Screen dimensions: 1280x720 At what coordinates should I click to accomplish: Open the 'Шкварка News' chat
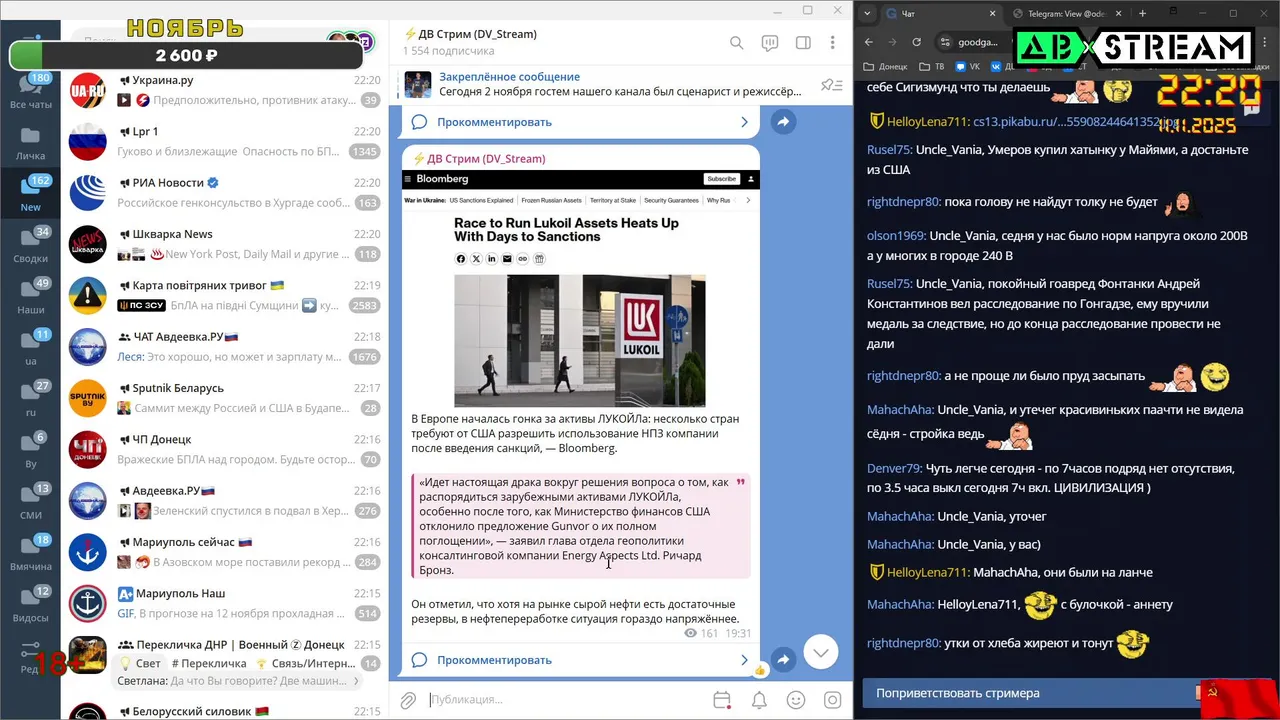pyautogui.click(x=225, y=244)
